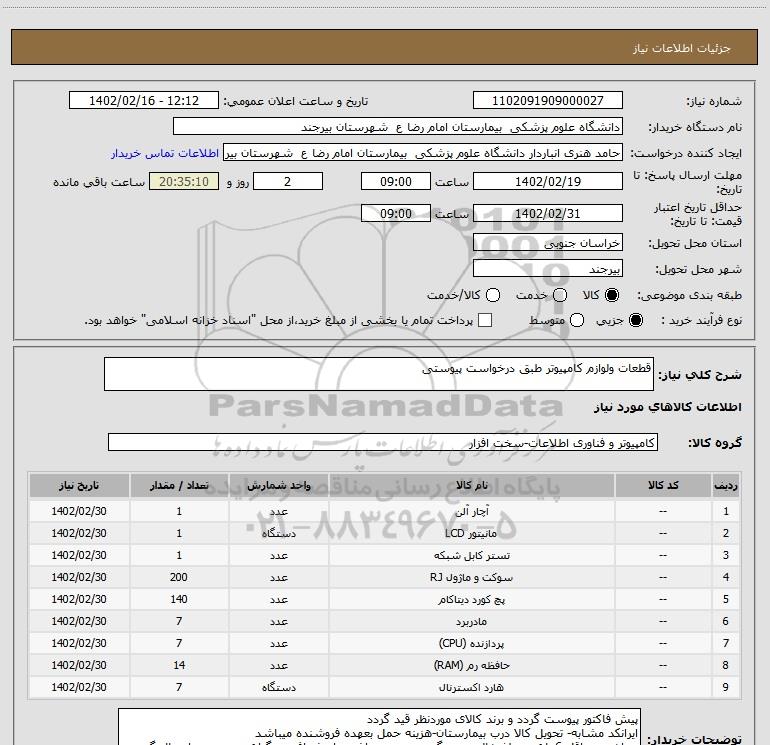Click the کد کالا column header
The image size is (770, 745).
tap(663, 486)
